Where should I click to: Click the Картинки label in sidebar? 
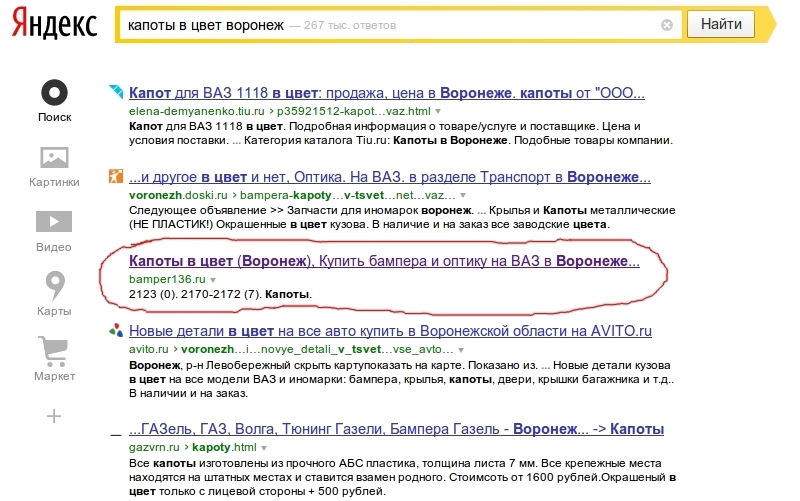pyautogui.click(x=54, y=182)
